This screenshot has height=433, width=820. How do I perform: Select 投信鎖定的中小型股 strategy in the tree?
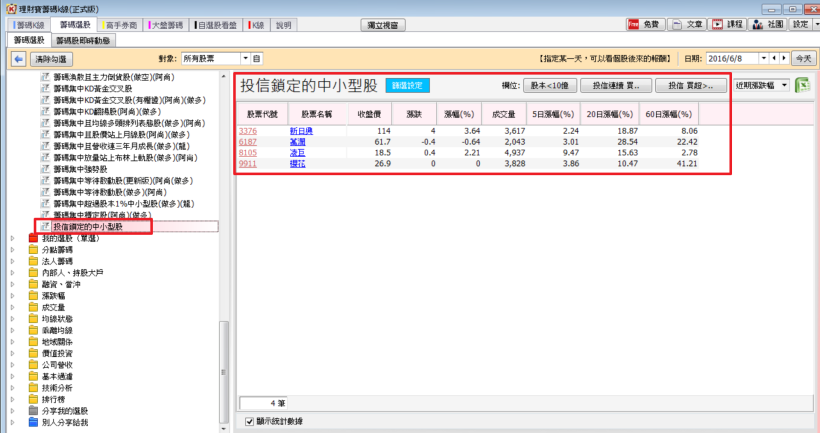[x=88, y=226]
